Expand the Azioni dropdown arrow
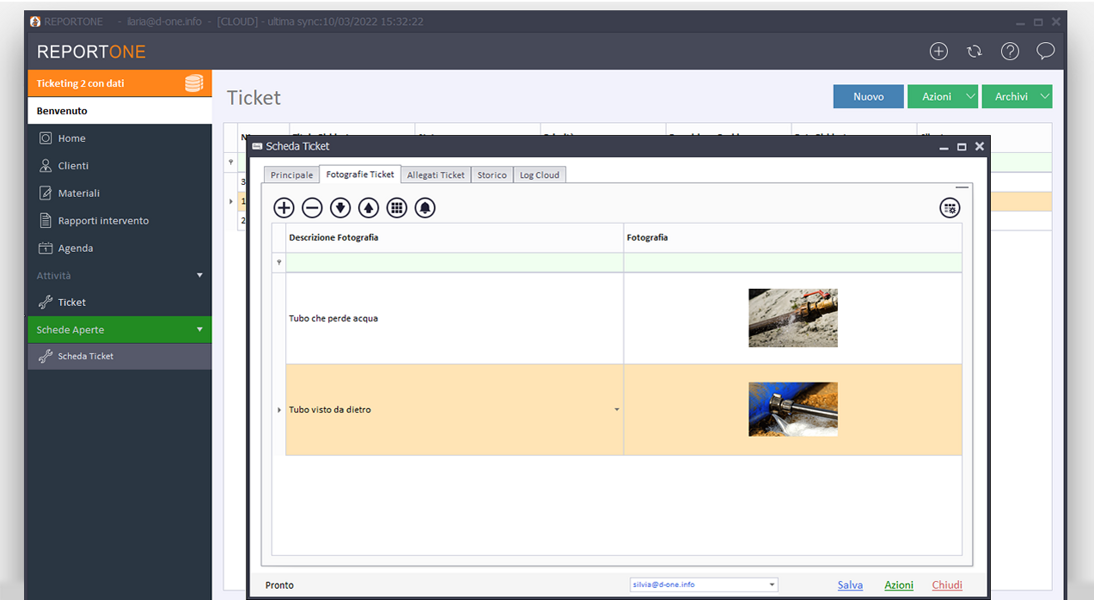 (970, 96)
